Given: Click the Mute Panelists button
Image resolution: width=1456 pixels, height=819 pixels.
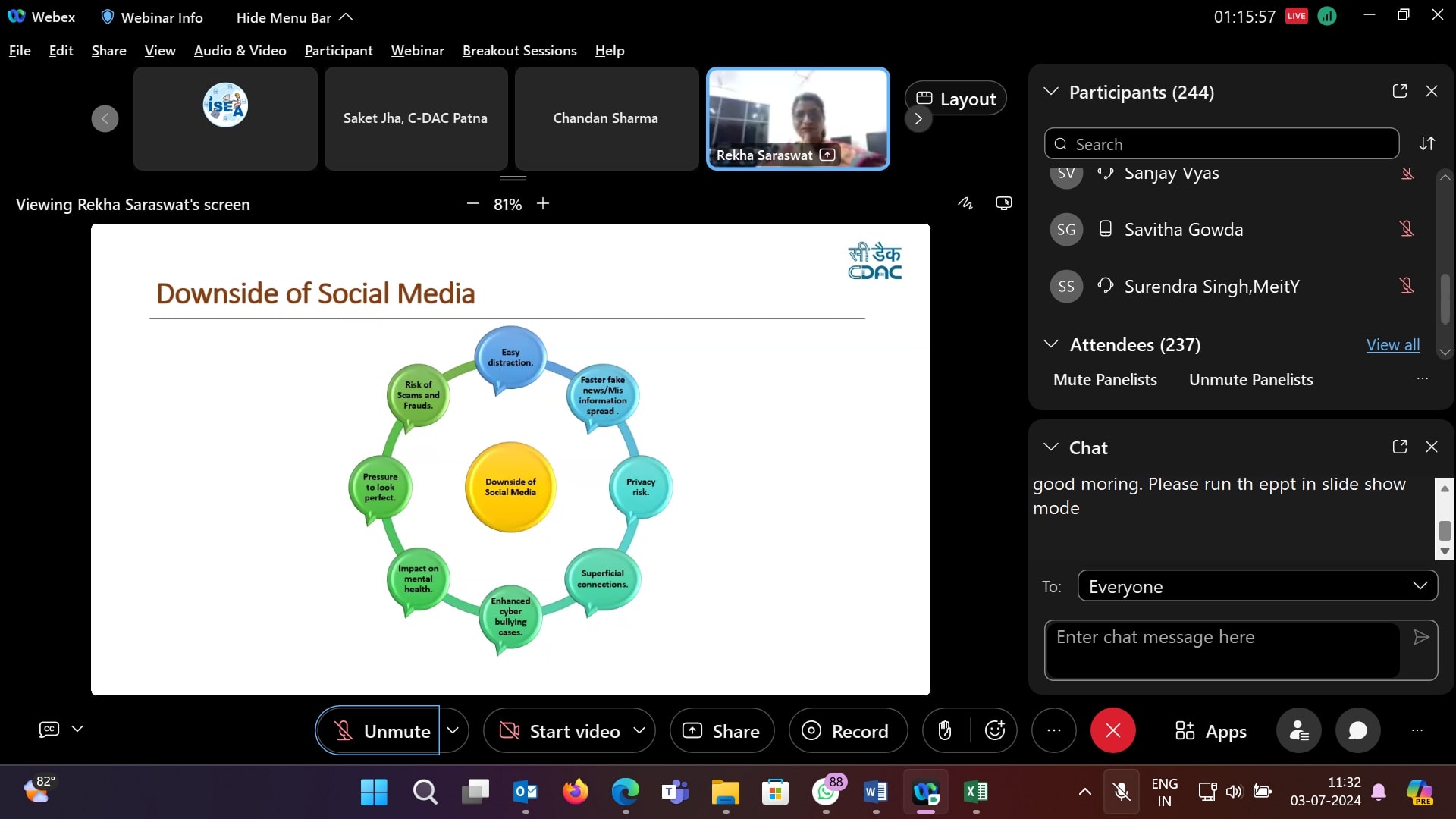Looking at the screenshot, I should pyautogui.click(x=1105, y=380).
